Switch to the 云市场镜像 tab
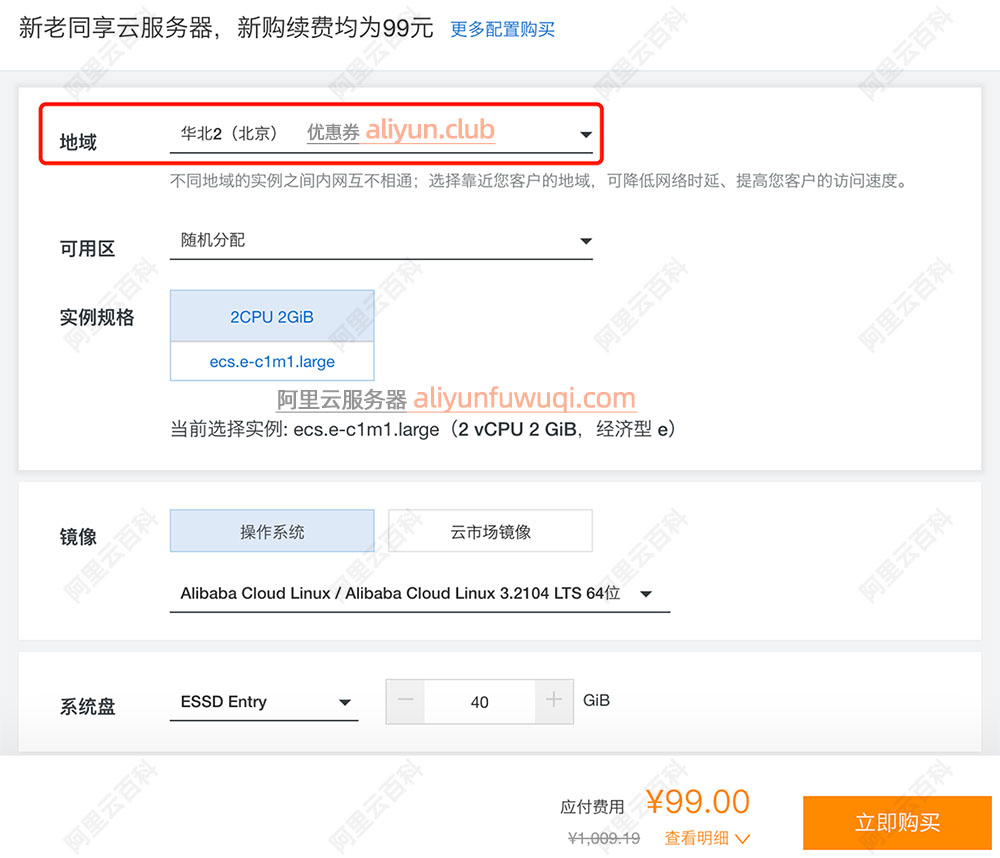 490,532
